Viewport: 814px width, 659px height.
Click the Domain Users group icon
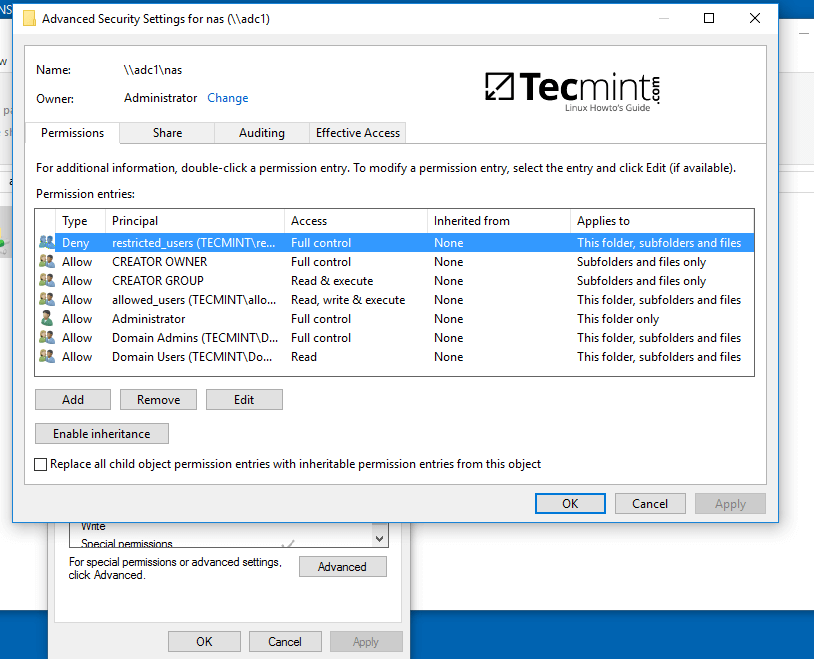pos(47,356)
